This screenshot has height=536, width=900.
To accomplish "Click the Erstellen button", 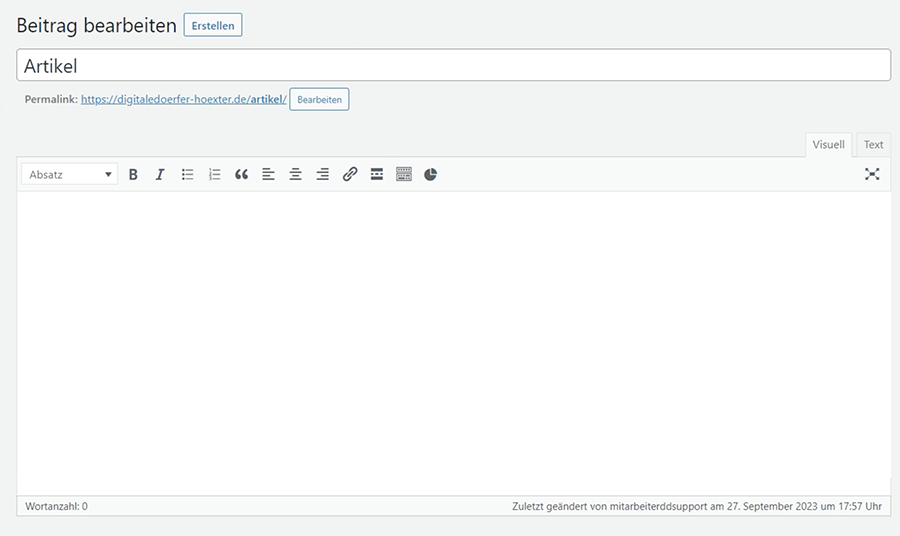I will (213, 26).
